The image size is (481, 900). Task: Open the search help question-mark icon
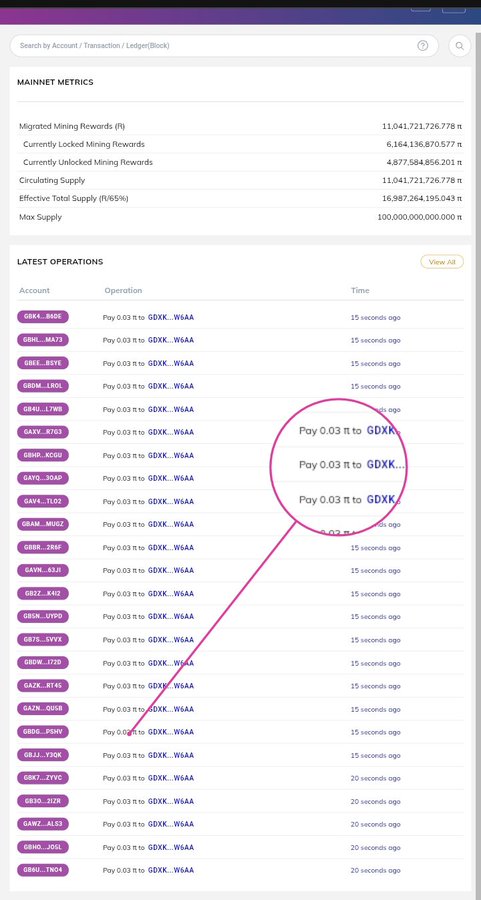coord(423,46)
